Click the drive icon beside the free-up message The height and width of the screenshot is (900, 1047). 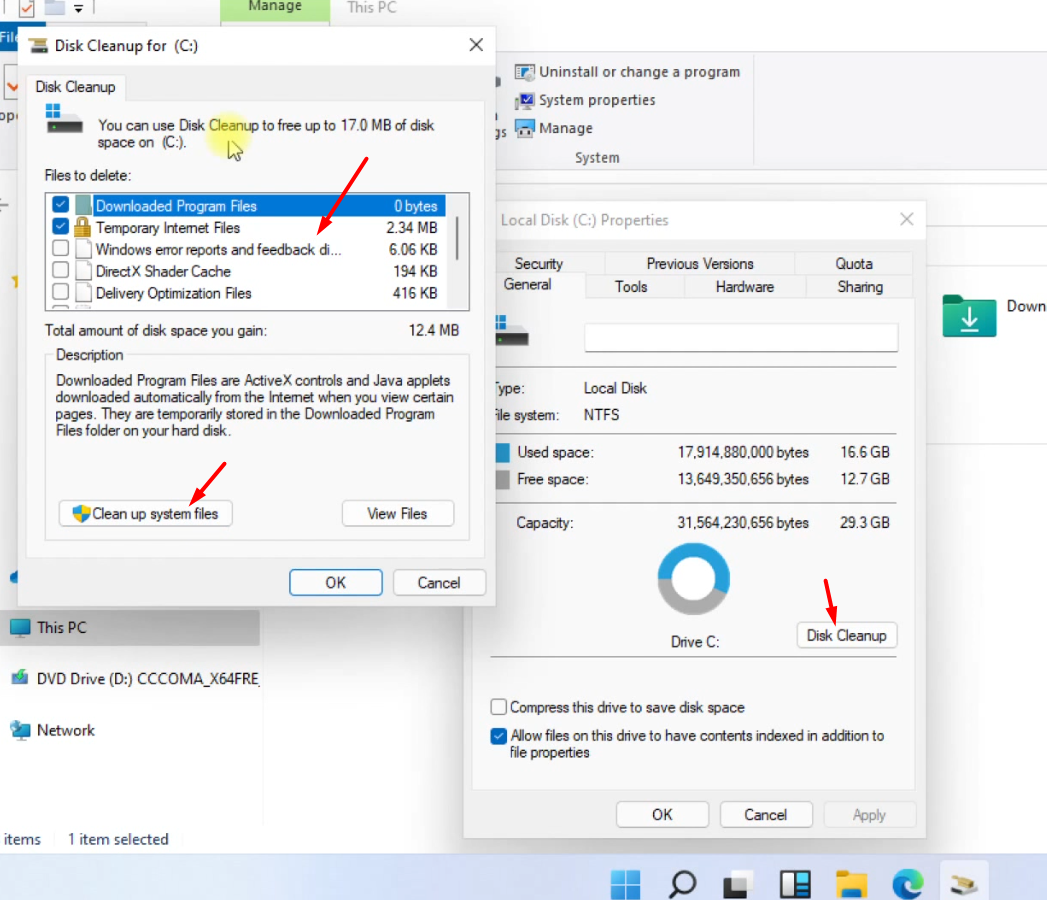tap(64, 119)
